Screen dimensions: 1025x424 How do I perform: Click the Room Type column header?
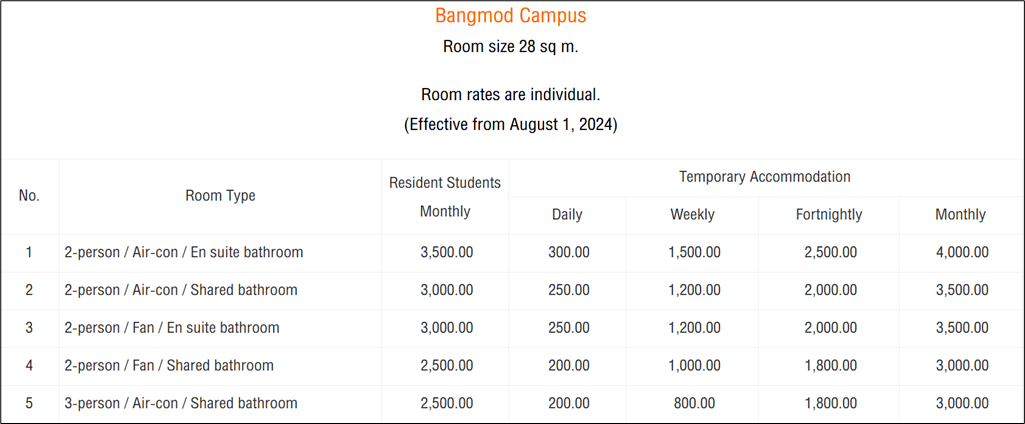coord(220,196)
